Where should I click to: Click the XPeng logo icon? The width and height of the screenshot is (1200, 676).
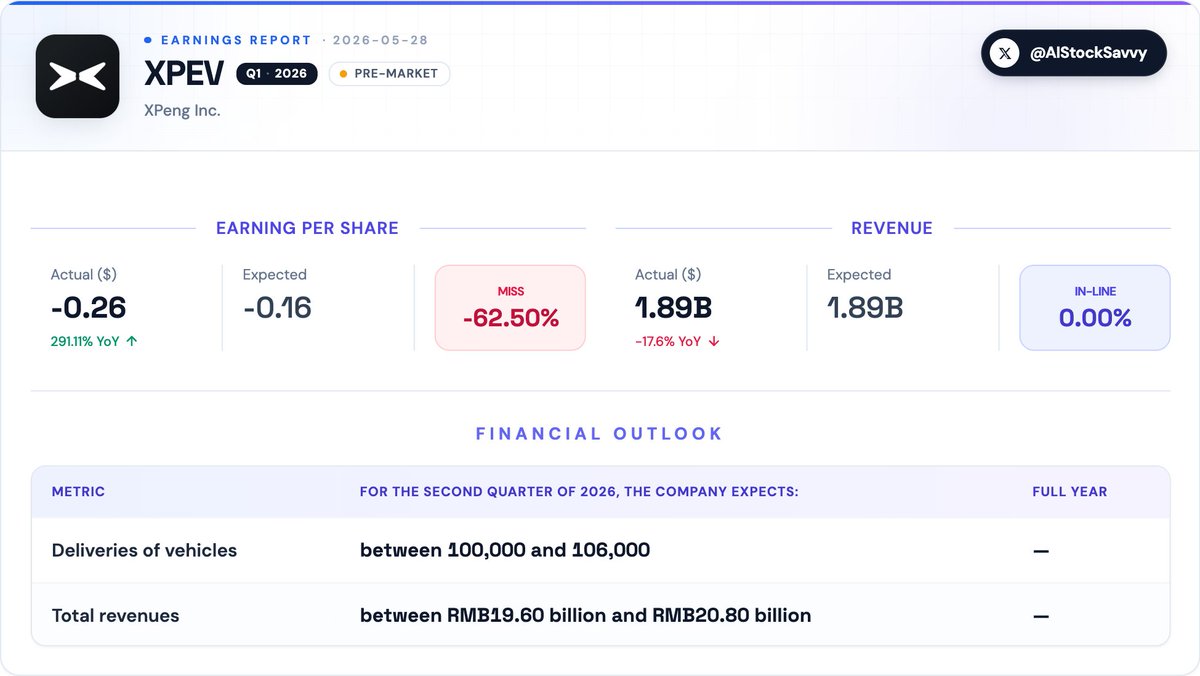click(77, 76)
